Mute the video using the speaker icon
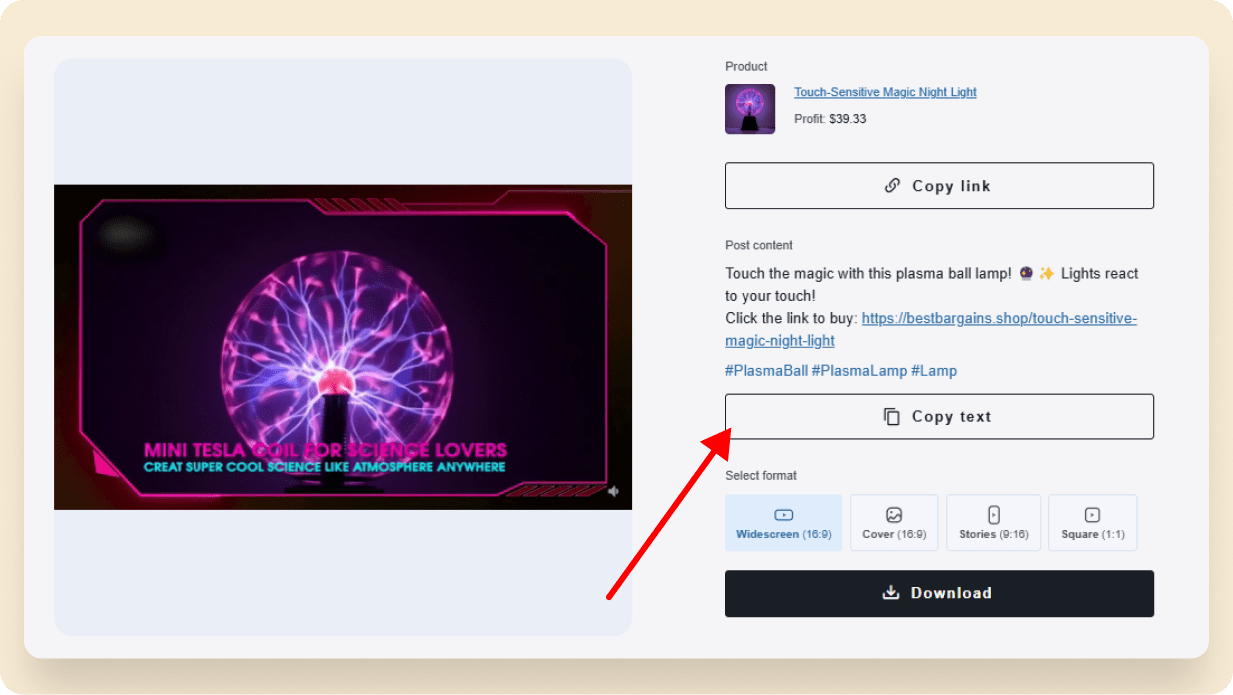Screen dimensions: 1233x695 pyautogui.click(x=613, y=491)
